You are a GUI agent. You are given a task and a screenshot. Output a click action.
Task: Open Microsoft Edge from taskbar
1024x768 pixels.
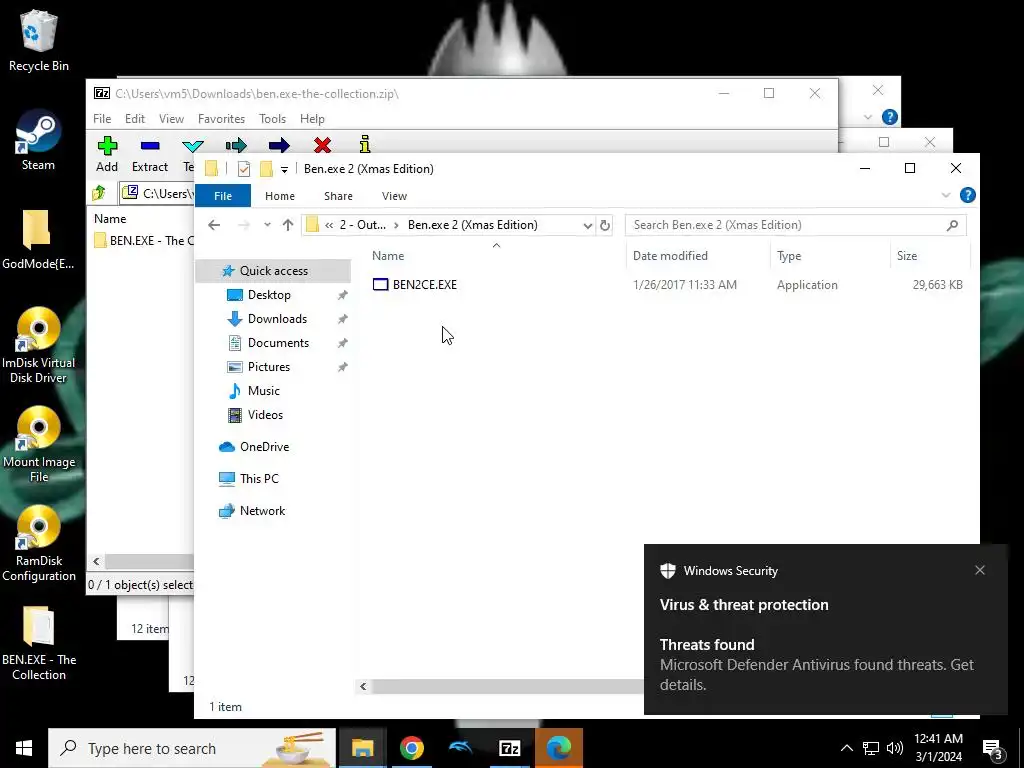pos(558,748)
